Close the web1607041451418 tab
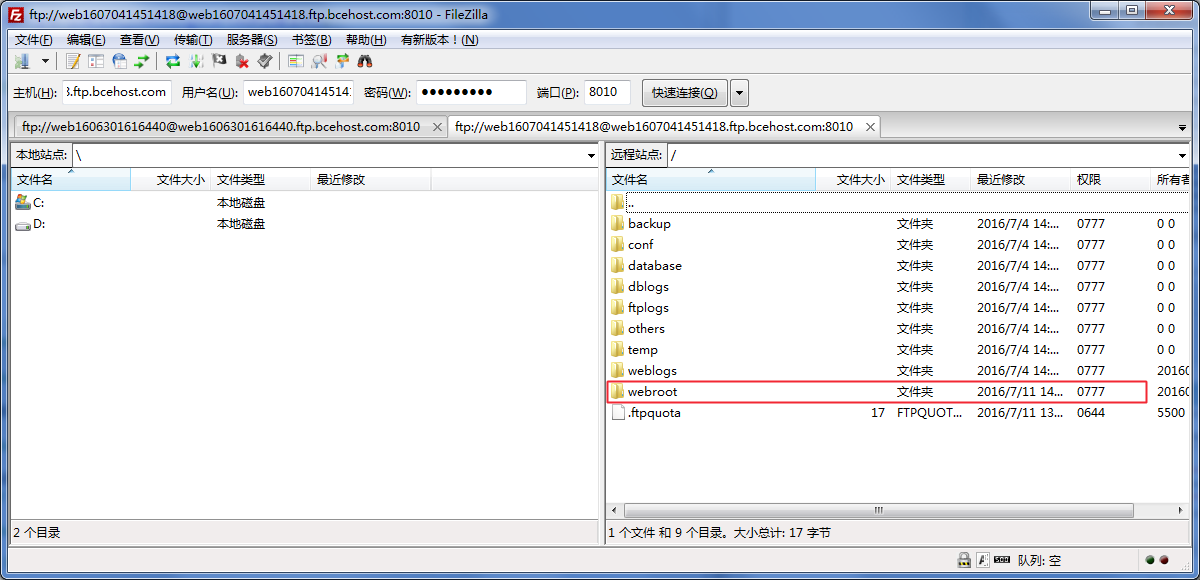The width and height of the screenshot is (1200, 580). (x=870, y=127)
